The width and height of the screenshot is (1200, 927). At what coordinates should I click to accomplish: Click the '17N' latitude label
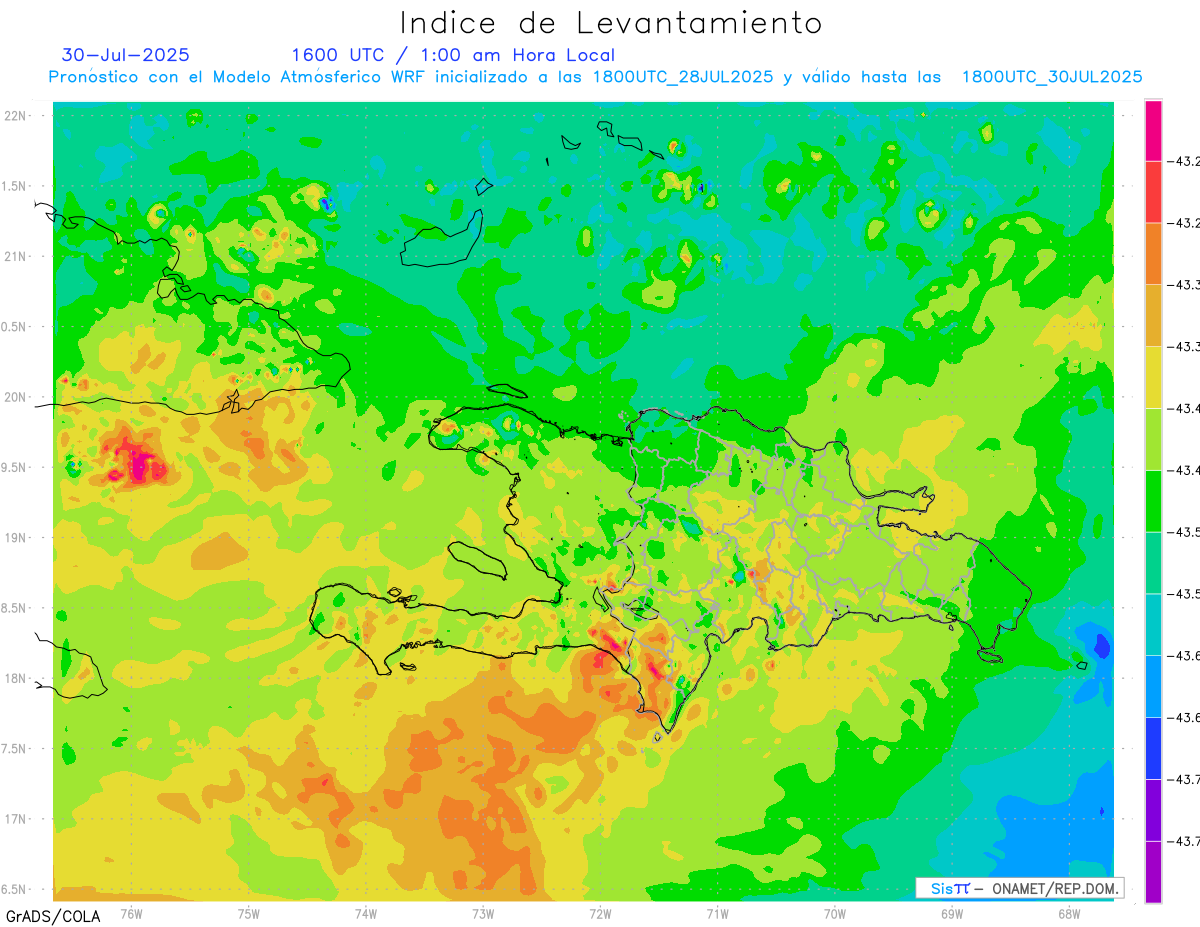(17, 820)
